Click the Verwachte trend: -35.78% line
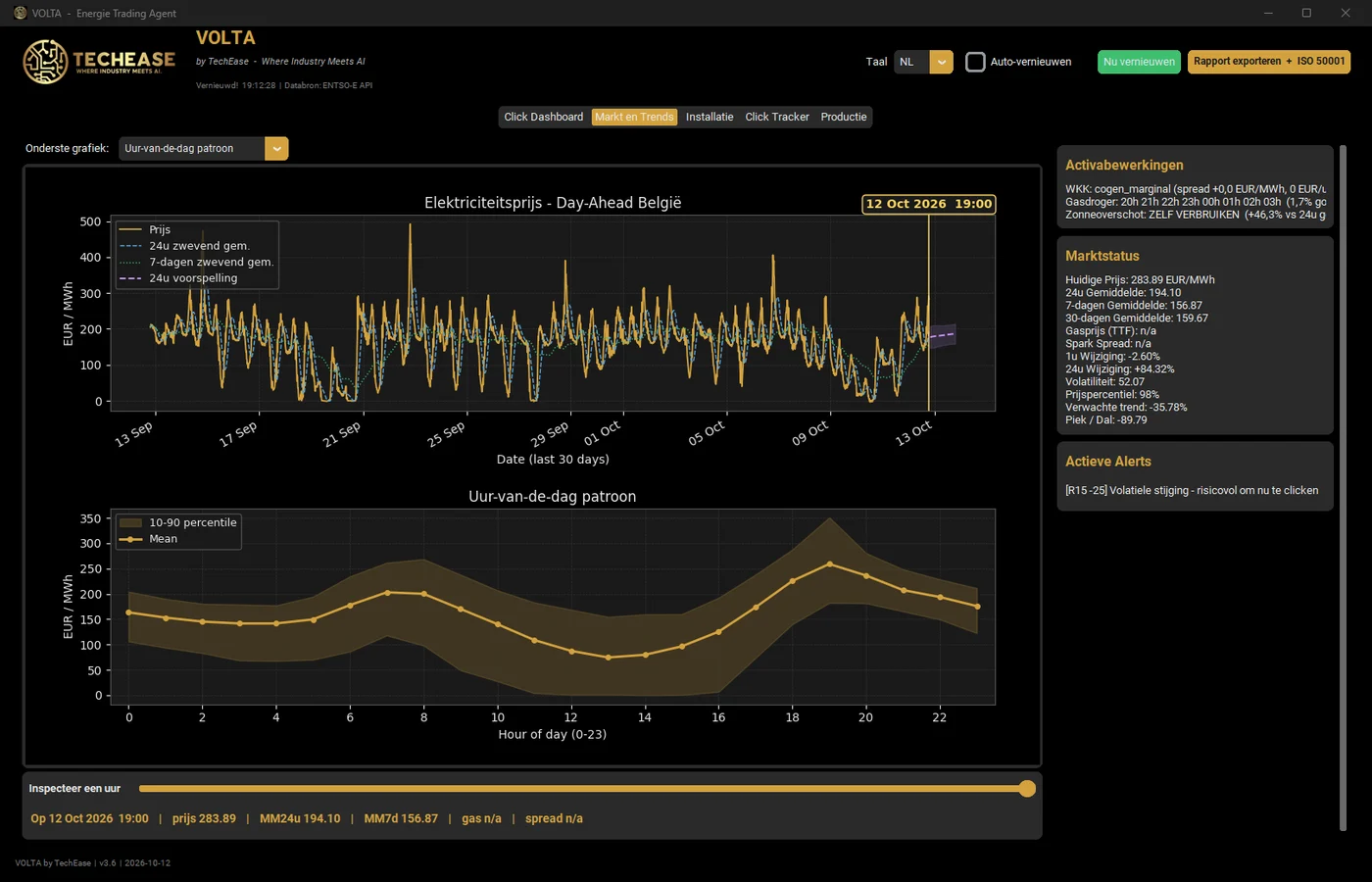This screenshot has height=882, width=1372. click(x=1126, y=407)
